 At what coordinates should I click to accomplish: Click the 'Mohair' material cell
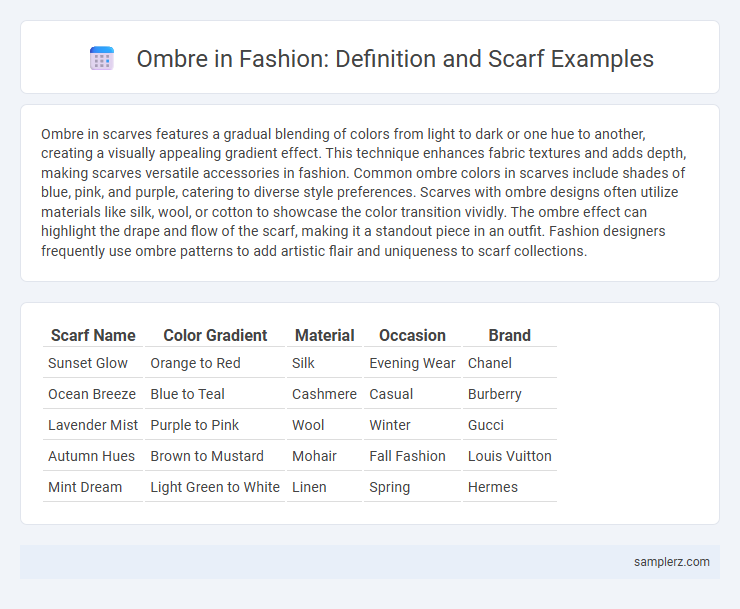point(324,456)
